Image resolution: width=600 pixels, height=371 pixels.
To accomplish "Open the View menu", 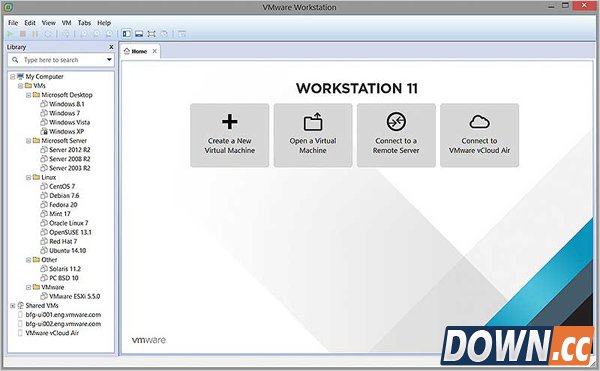I will coord(49,23).
